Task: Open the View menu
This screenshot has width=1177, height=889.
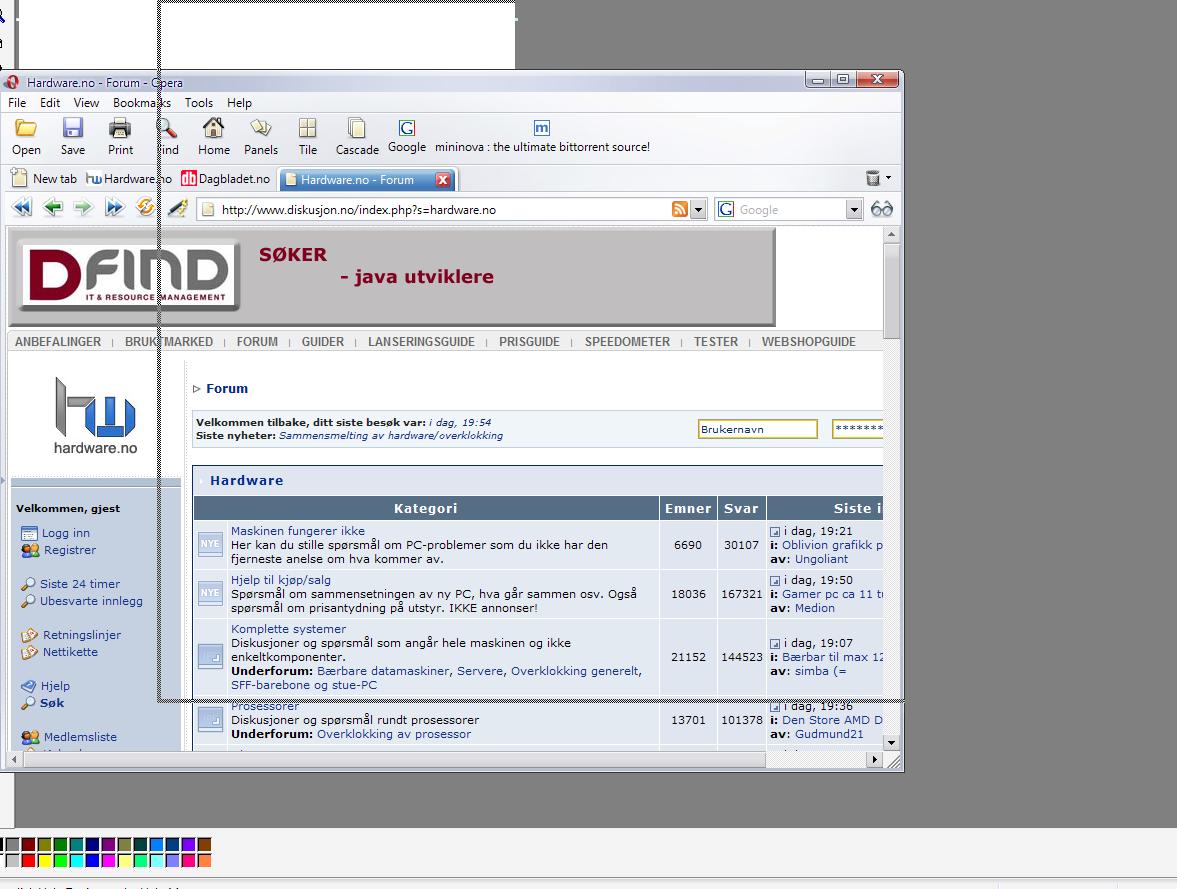Action: (86, 103)
